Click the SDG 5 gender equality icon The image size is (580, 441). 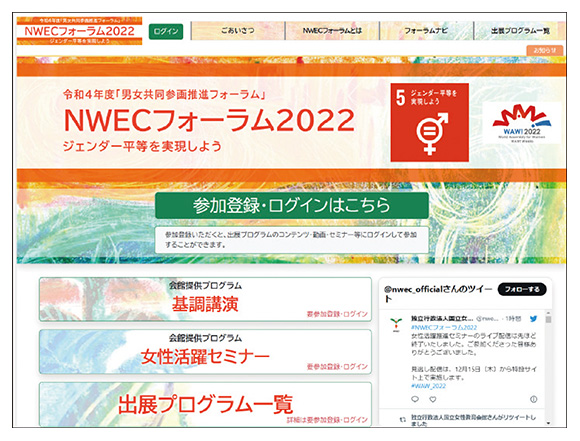coord(429,122)
